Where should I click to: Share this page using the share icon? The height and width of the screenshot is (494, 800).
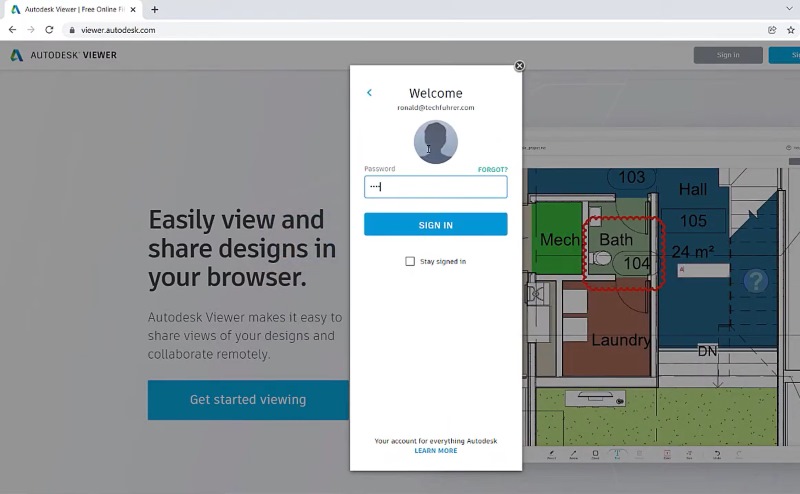click(x=772, y=30)
